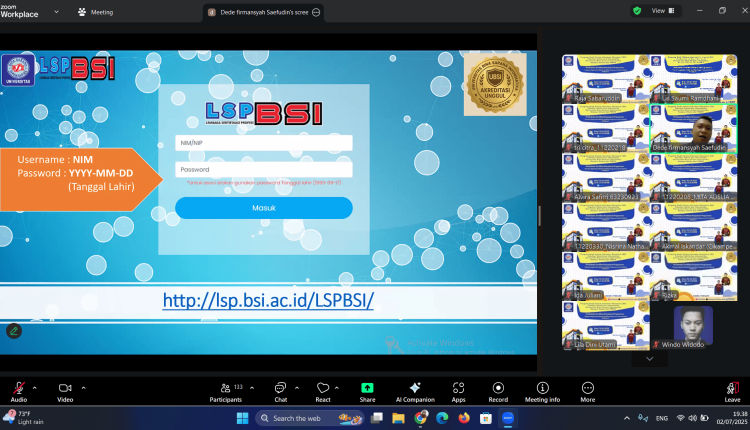Expand video options arrow beside Video

[x=83, y=388]
